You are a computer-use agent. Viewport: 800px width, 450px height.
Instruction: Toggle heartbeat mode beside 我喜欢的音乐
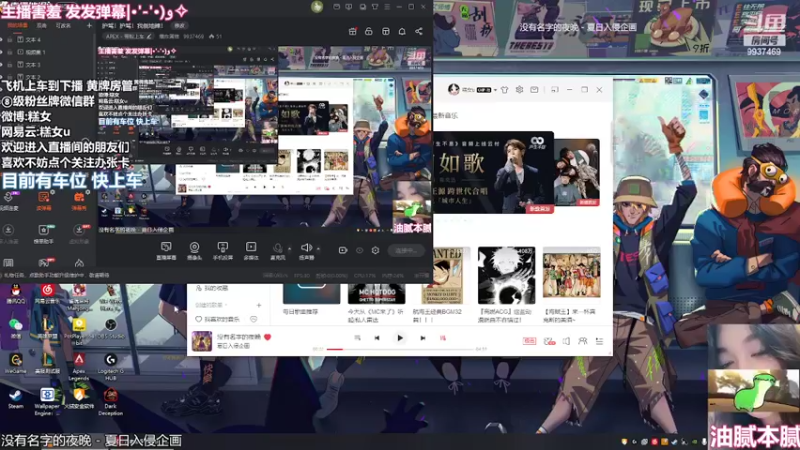[x=254, y=319]
